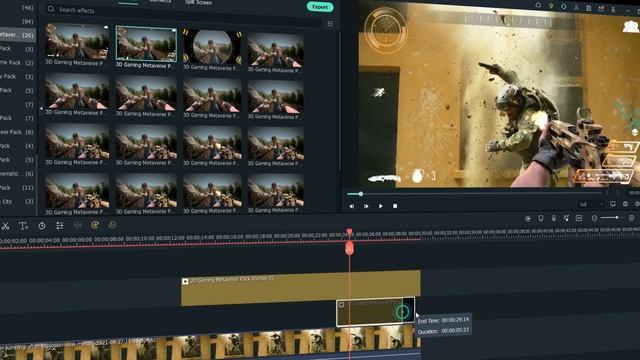The width and height of the screenshot is (640, 360).
Task: Open the Elements tab
Action: tap(160, 2)
